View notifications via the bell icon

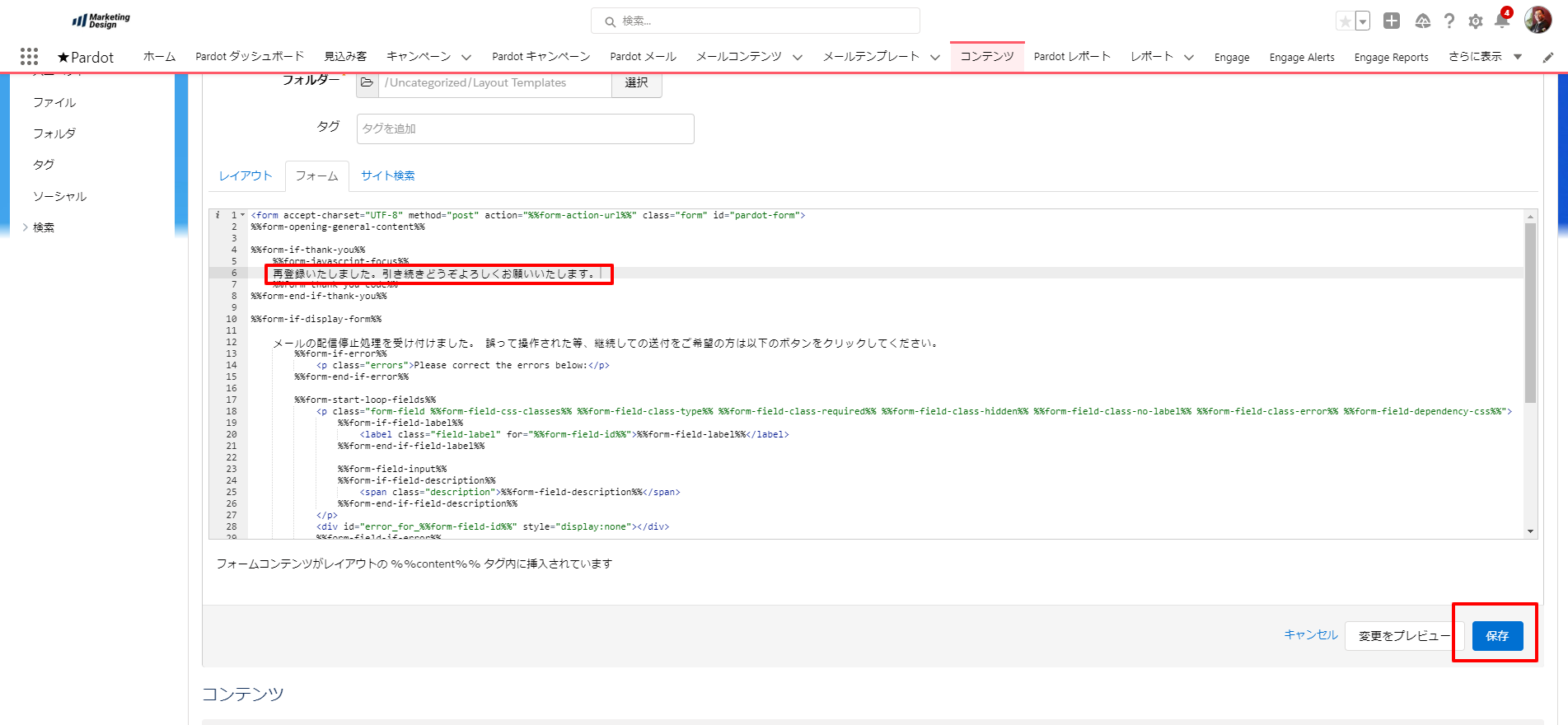click(1501, 21)
